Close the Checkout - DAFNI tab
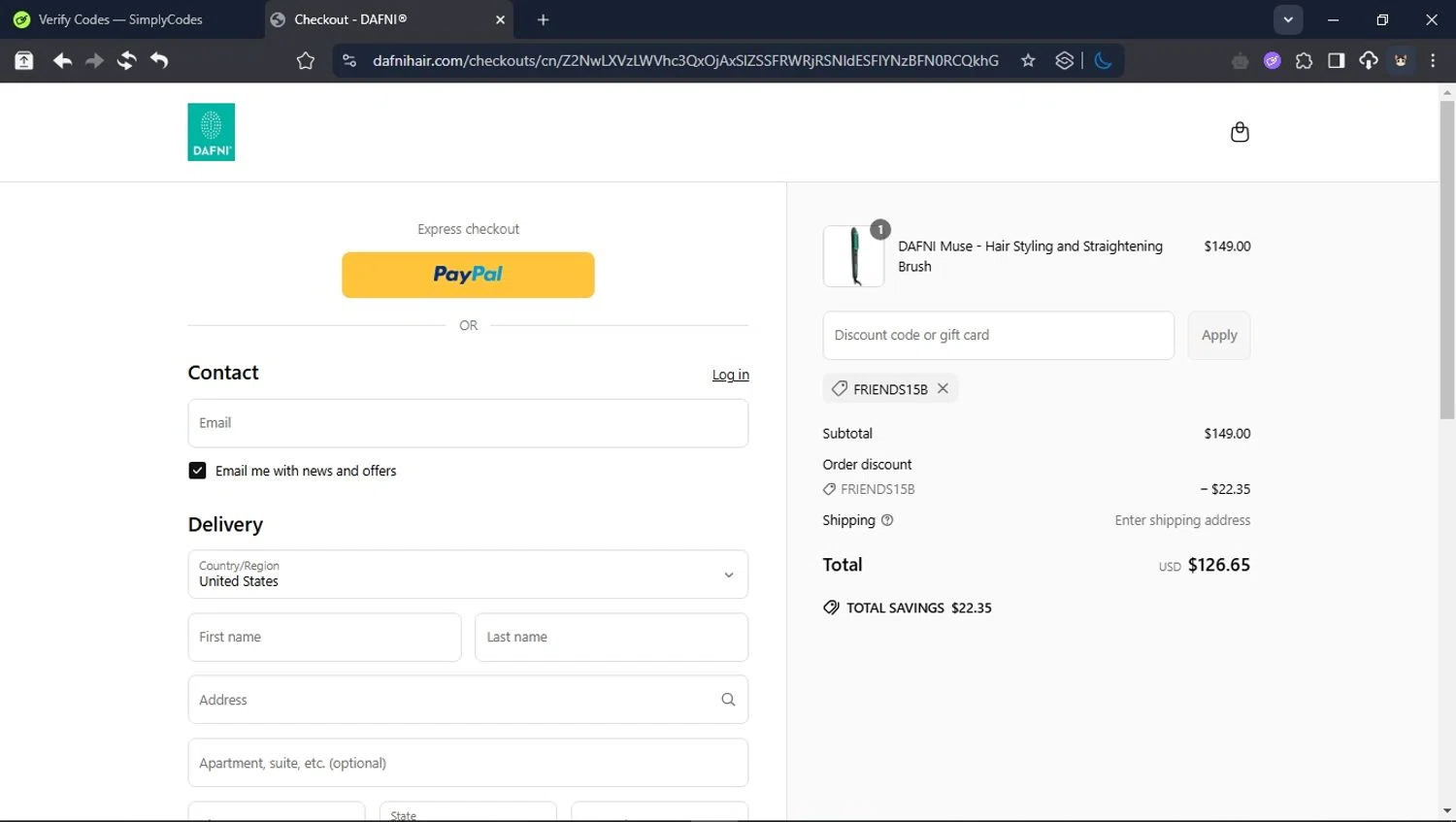Image resolution: width=1456 pixels, height=822 pixels. pos(500,19)
